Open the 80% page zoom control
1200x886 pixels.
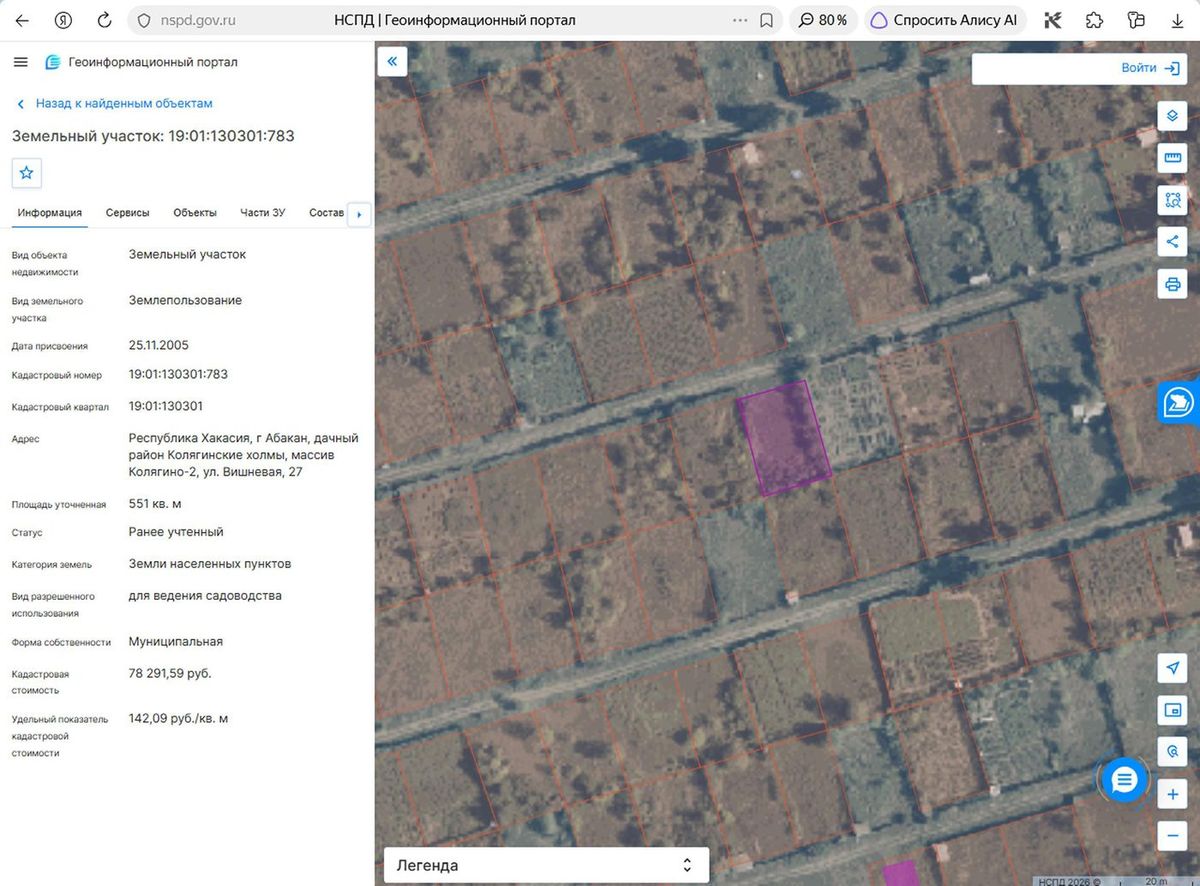click(x=823, y=20)
